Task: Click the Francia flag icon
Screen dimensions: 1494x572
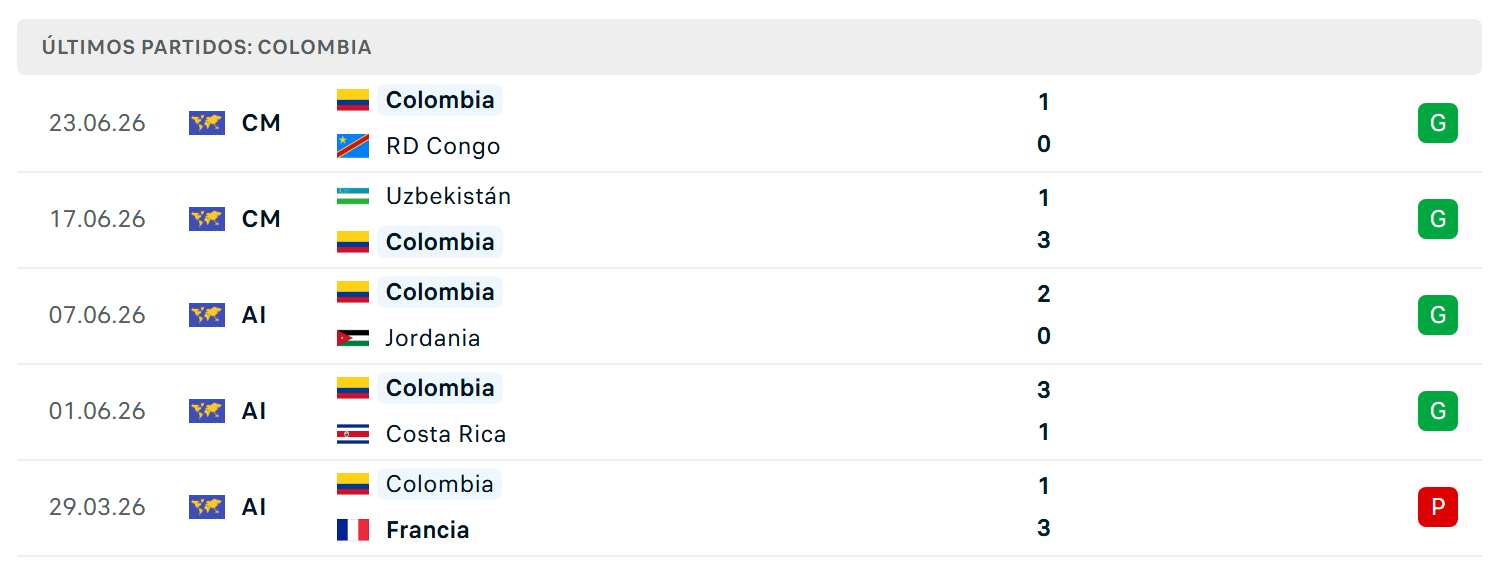Action: [x=353, y=530]
